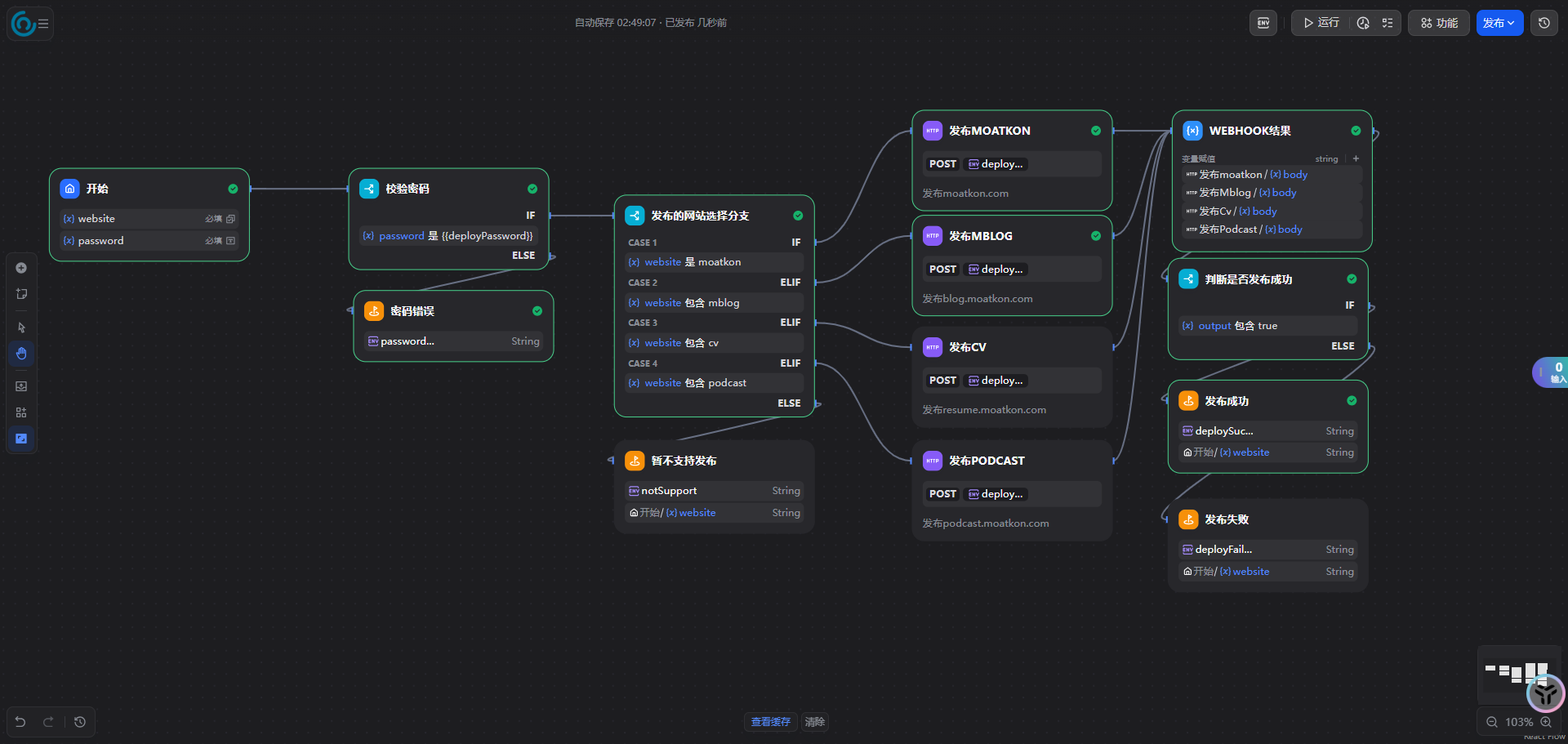Open the ENV environment variables panel

point(1263,23)
